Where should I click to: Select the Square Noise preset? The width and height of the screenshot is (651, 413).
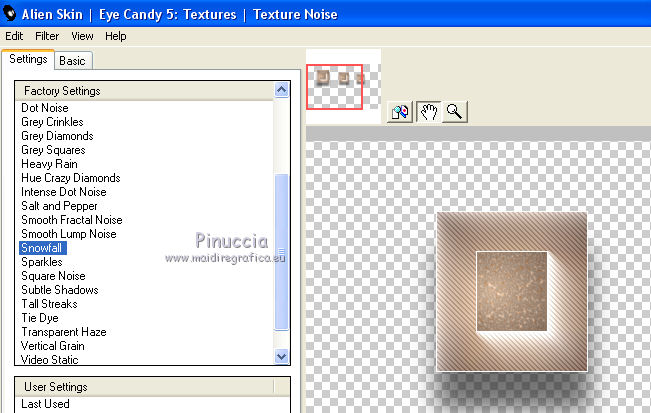(x=54, y=276)
